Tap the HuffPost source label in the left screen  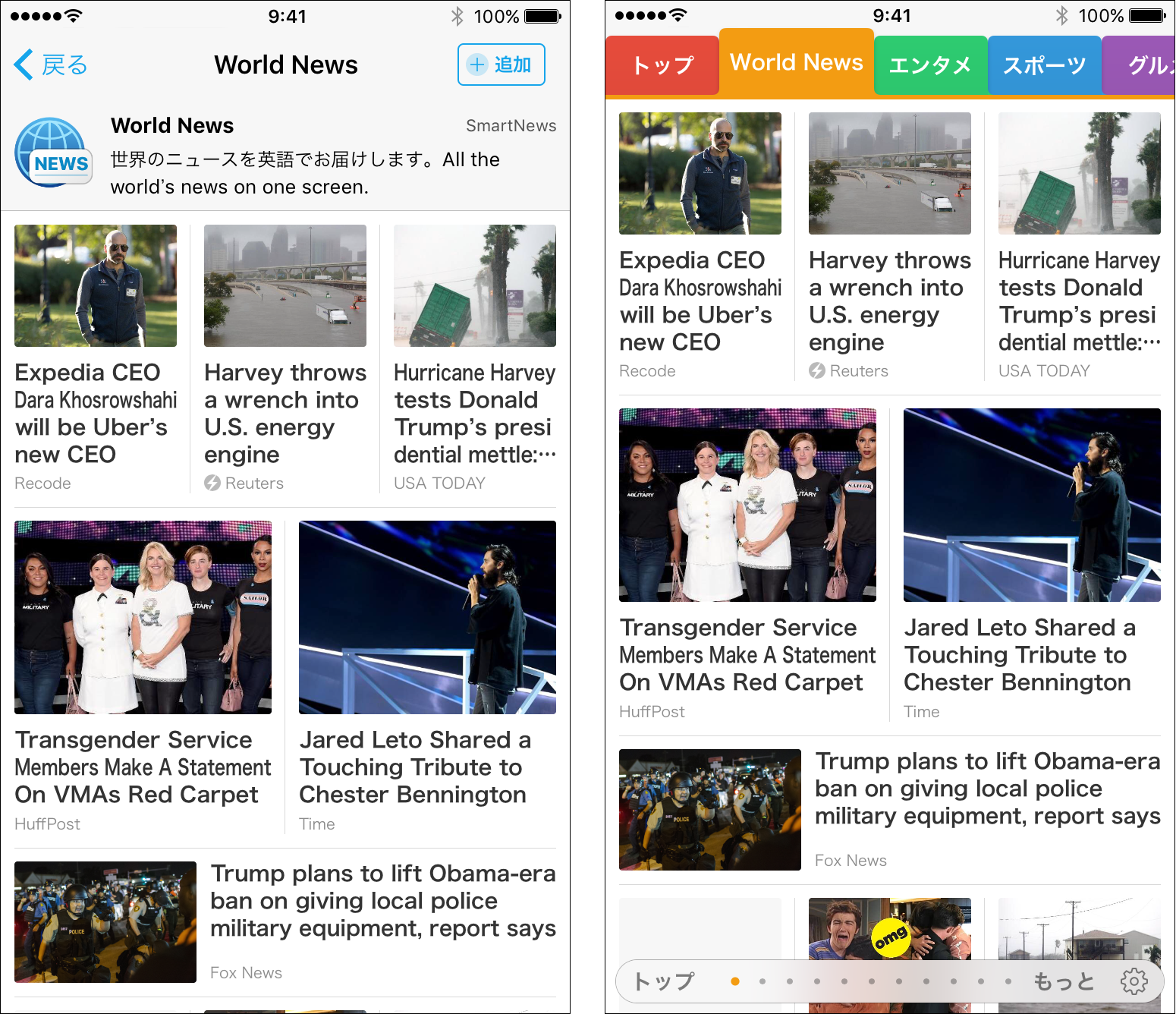[x=47, y=823]
